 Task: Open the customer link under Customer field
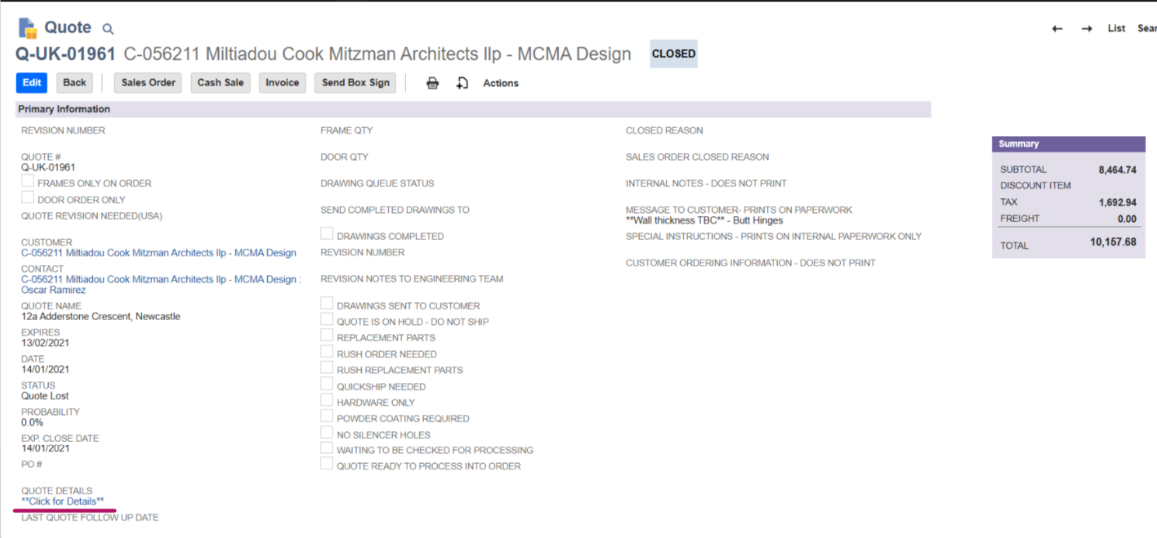[x=158, y=253]
